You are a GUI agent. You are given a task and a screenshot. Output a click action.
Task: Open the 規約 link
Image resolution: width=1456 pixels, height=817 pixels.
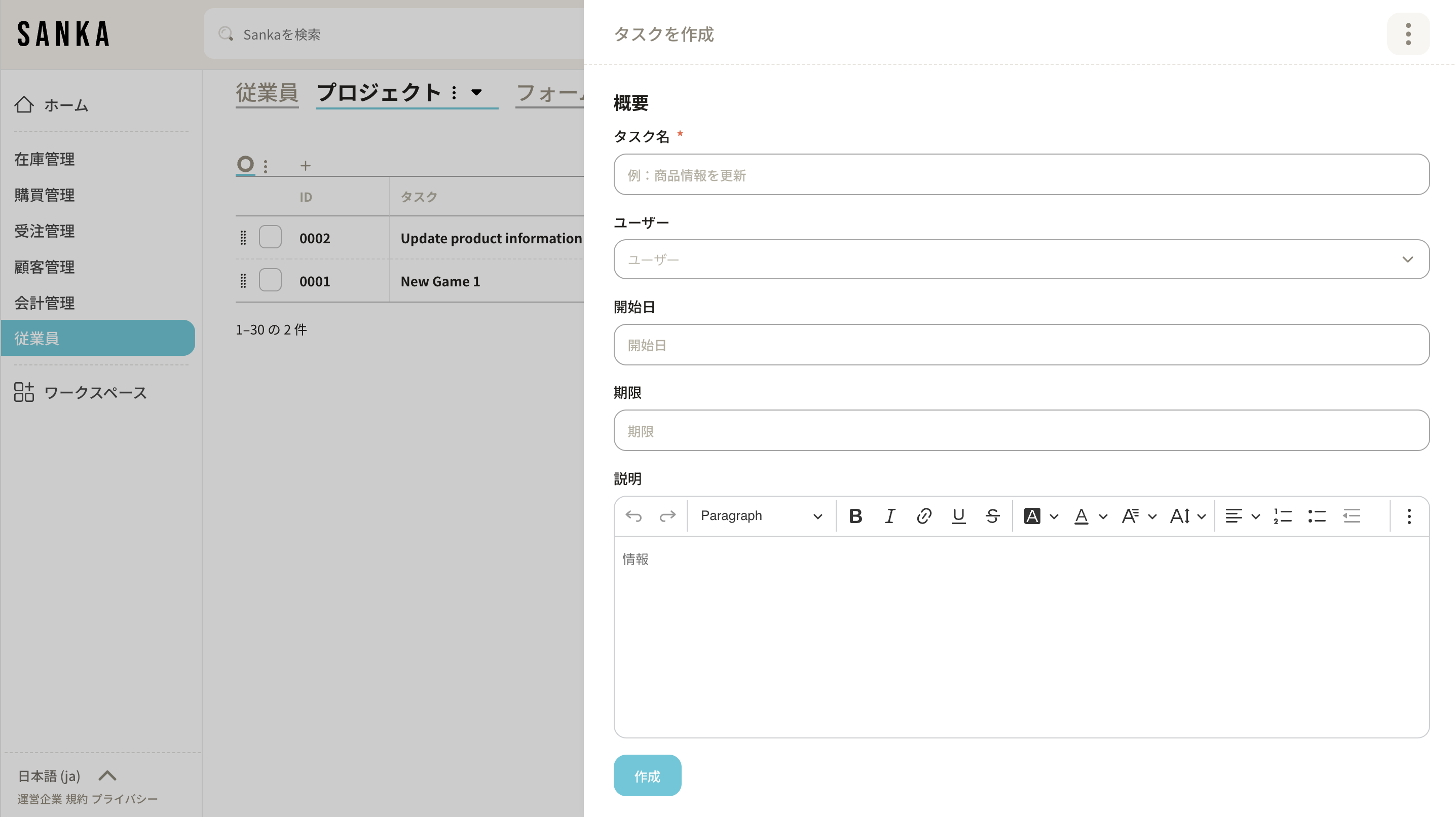(77, 799)
